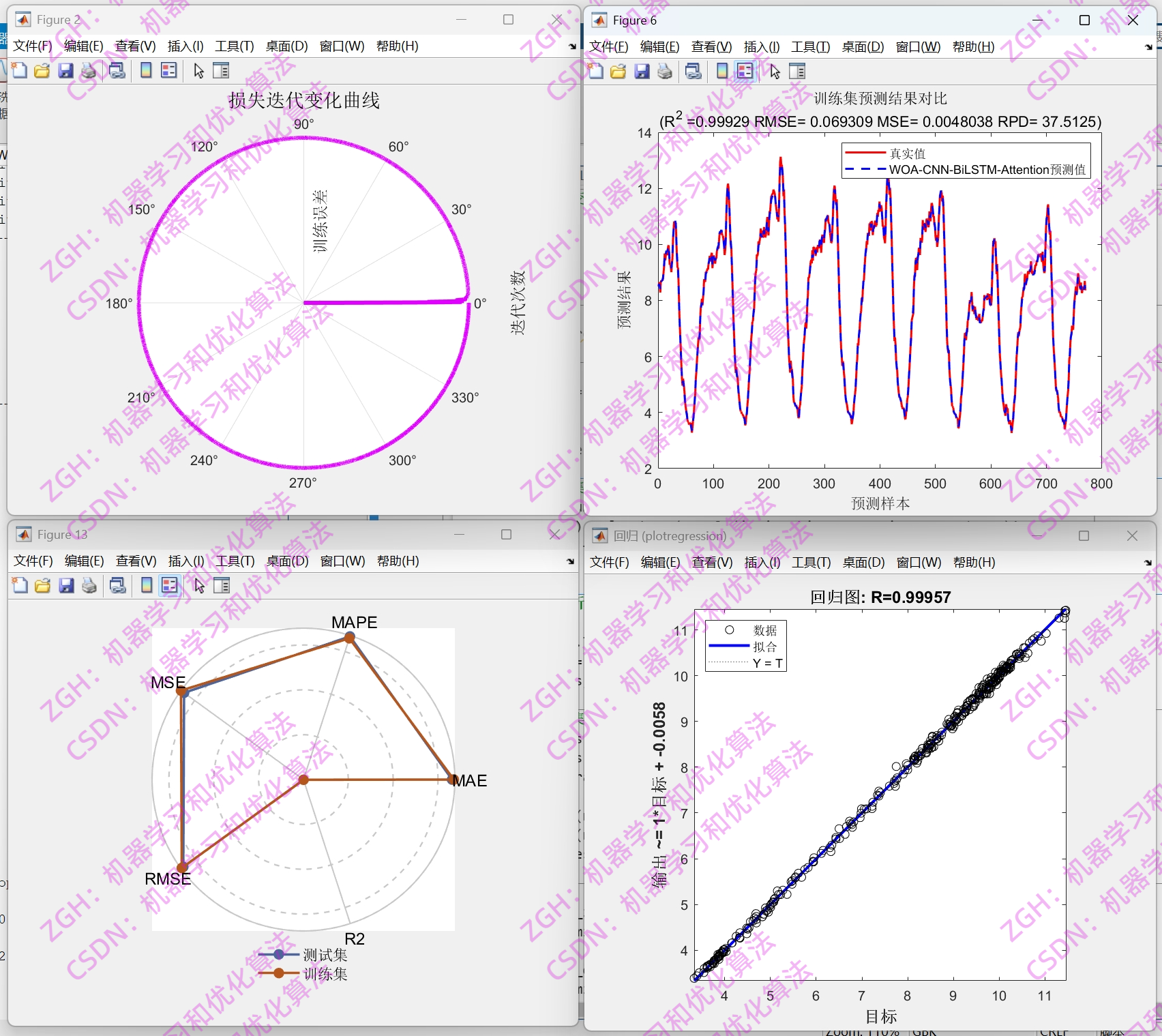
Task: Open 文件(F) menu in Figure 2
Action: (x=33, y=46)
